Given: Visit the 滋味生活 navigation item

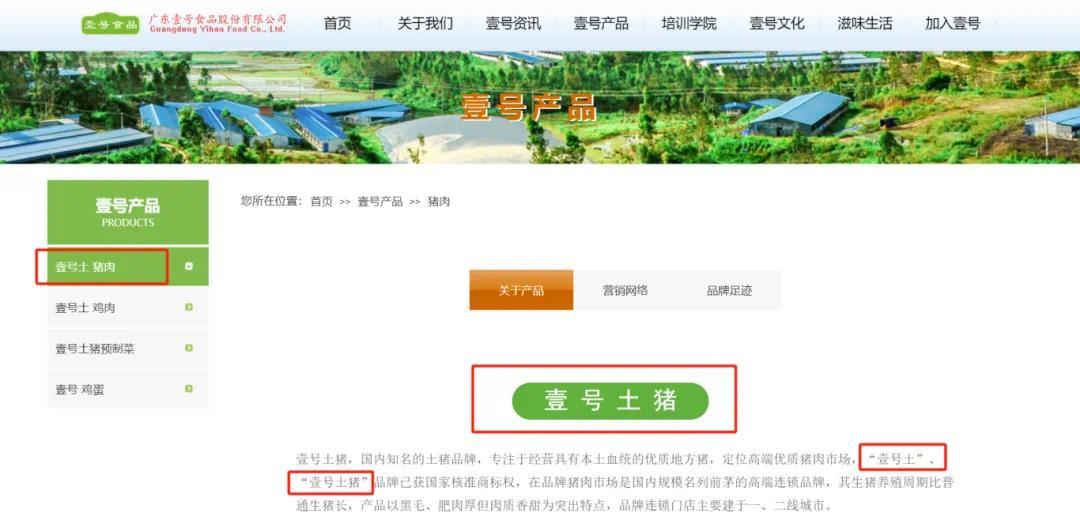Looking at the screenshot, I should point(864,23).
